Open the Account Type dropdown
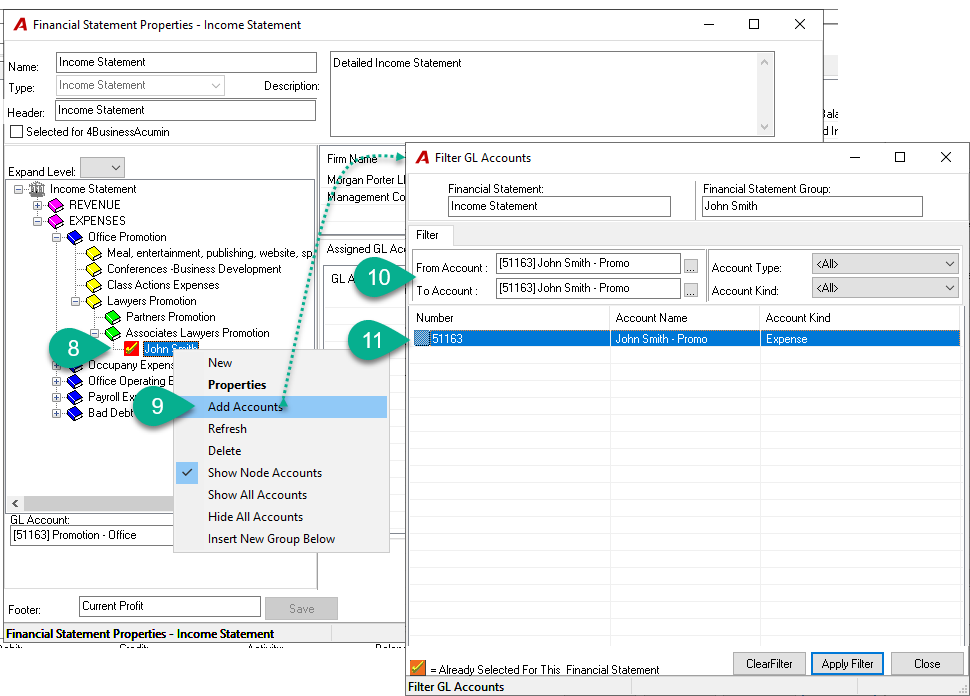This screenshot has height=696, width=970. pyautogui.click(x=885, y=264)
